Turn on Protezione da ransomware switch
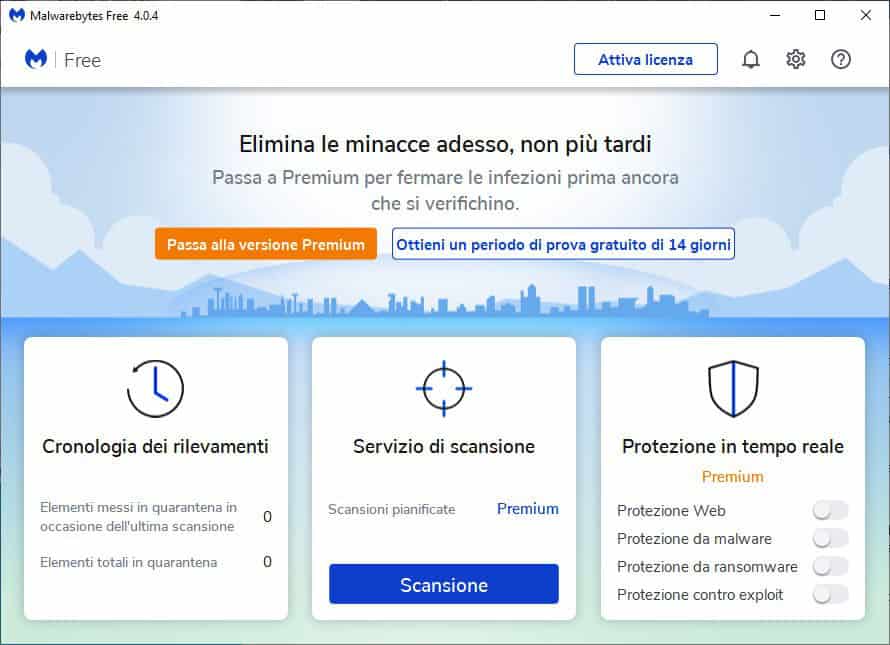This screenshot has height=645, width=890. [830, 567]
